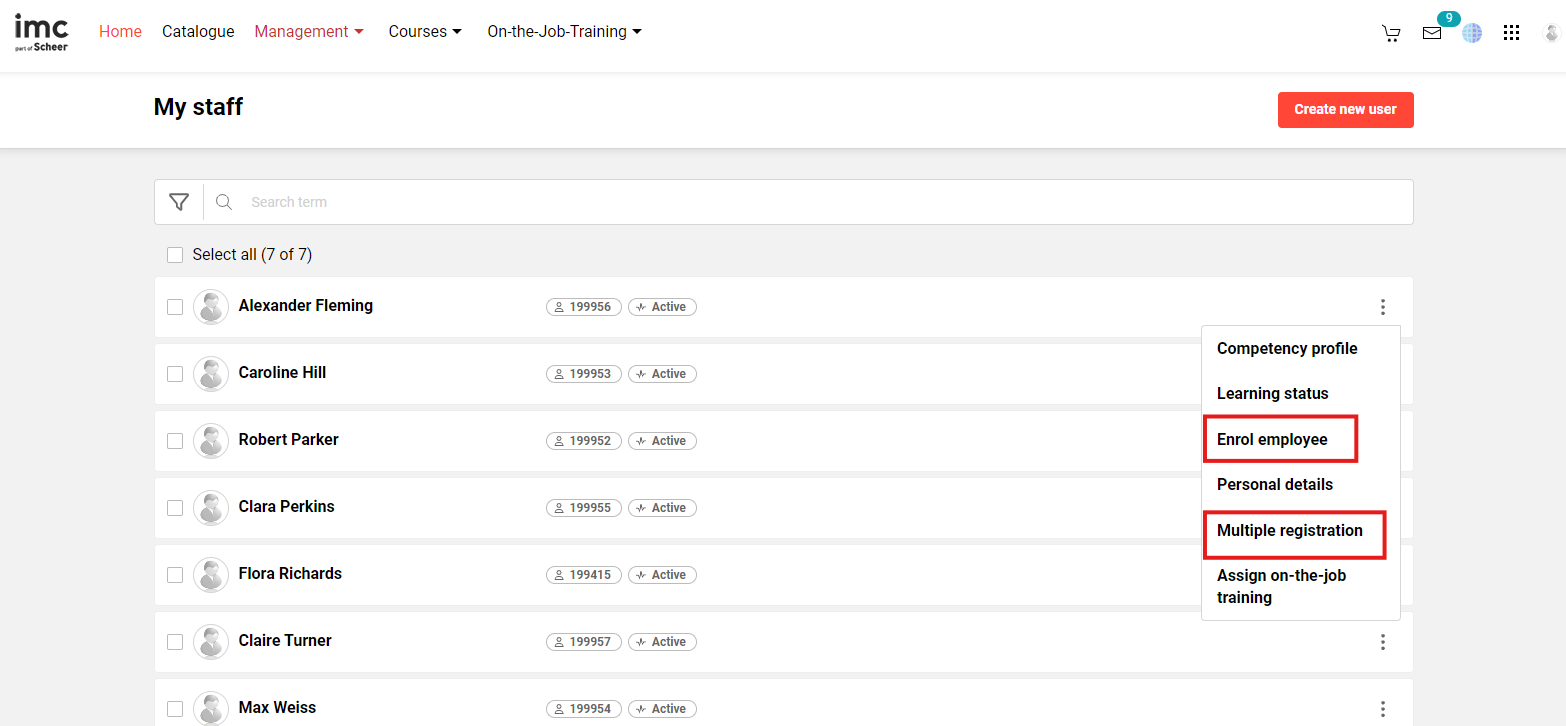Click the language globe icon
1566x726 pixels.
(1472, 33)
